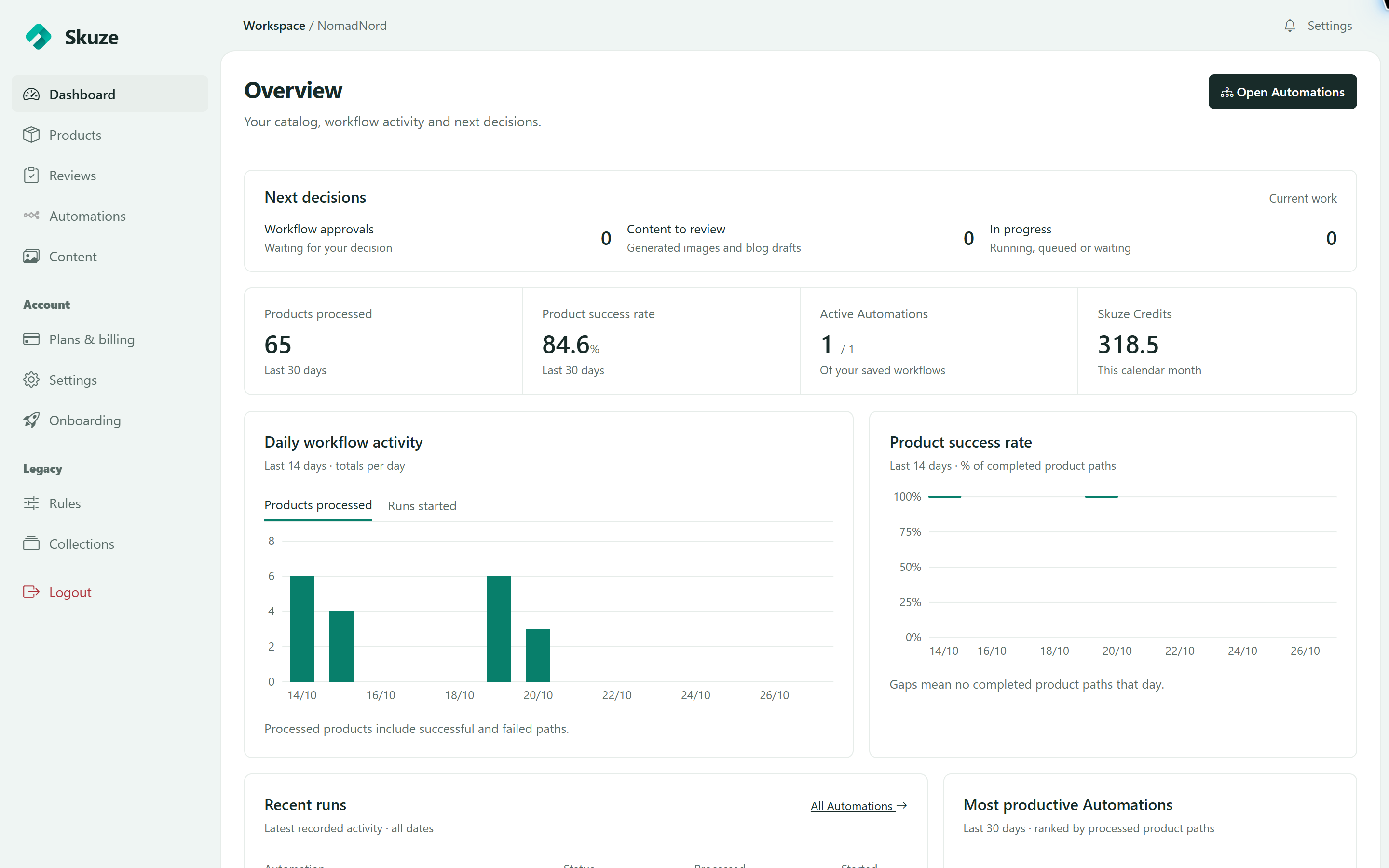Log out using the Logout link
This screenshot has height=868, width=1389.
tap(109, 592)
